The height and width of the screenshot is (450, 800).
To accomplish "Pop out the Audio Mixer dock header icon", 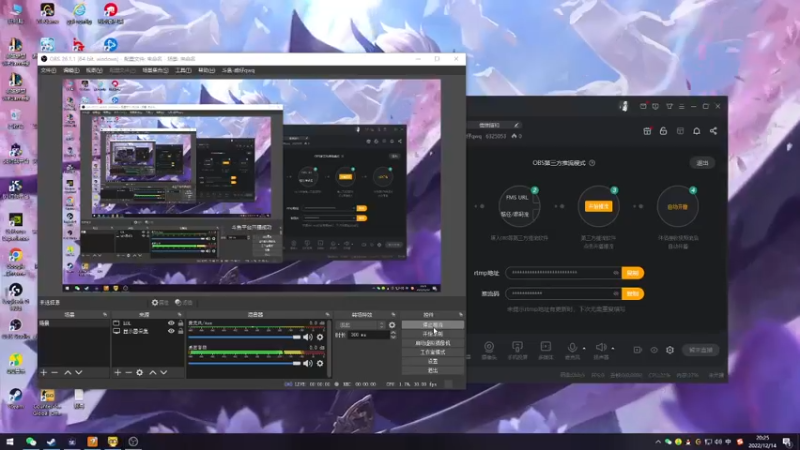I will point(327,315).
